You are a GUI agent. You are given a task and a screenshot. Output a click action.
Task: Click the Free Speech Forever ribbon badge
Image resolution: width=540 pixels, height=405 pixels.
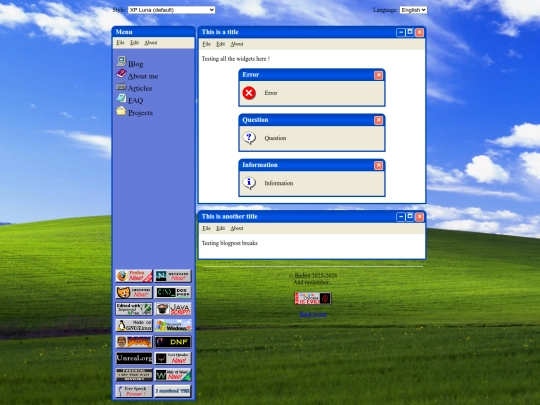(x=134, y=391)
